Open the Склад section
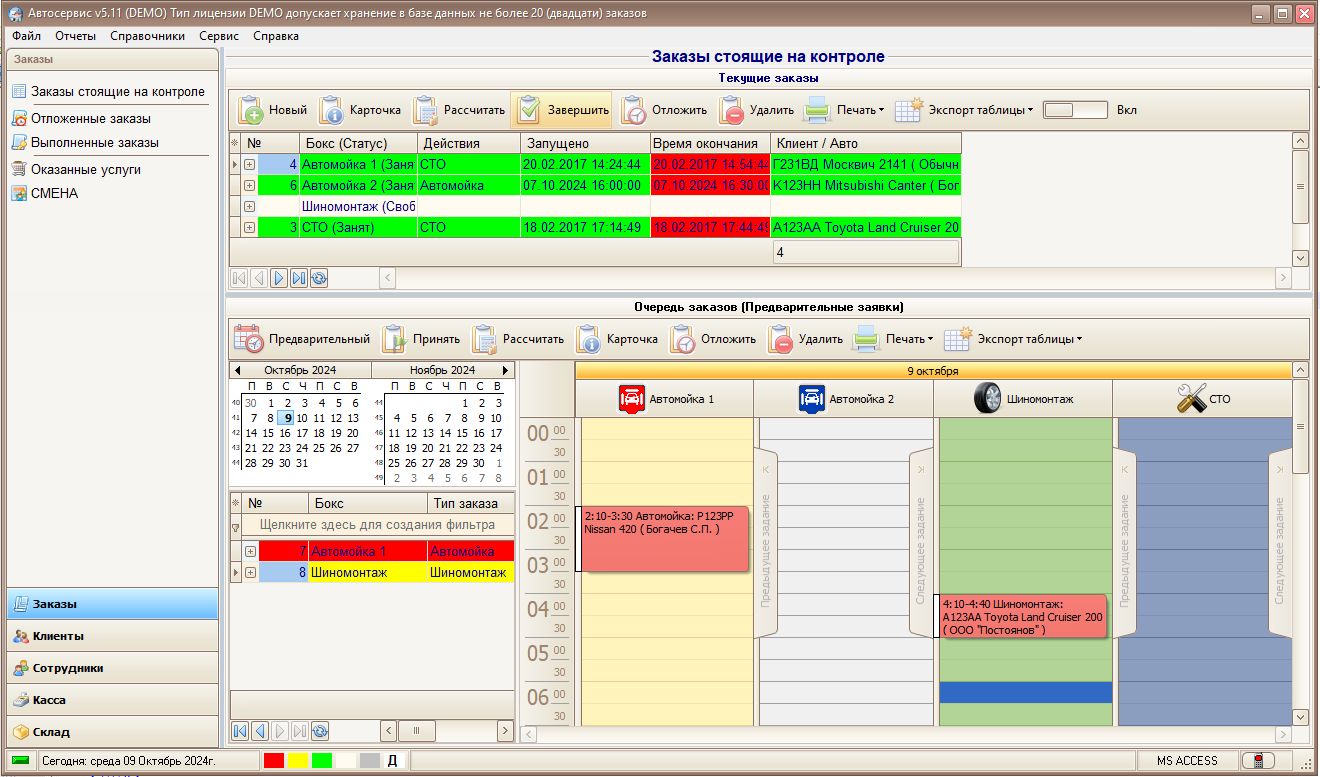This screenshot has width=1320, height=777. 111,732
